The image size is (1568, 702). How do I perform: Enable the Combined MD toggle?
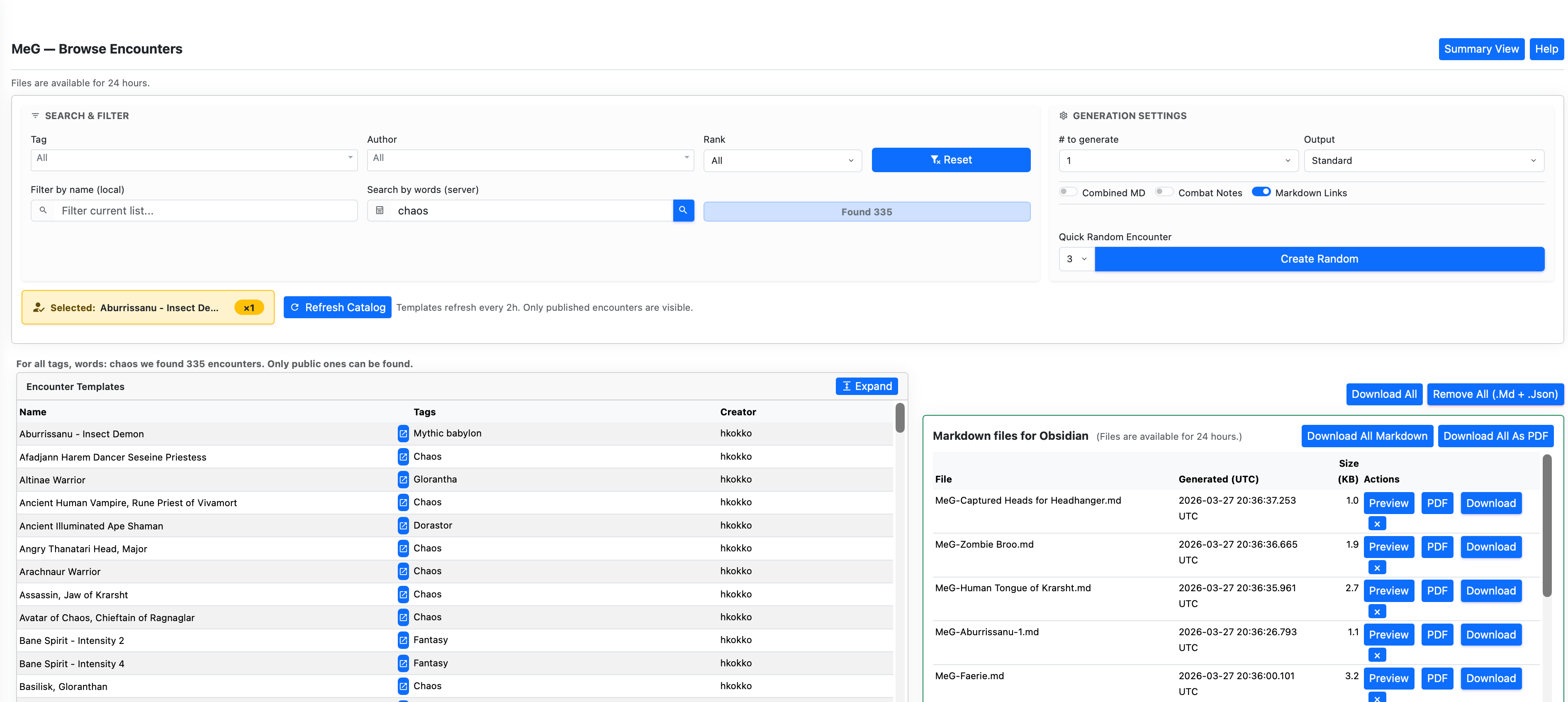(1068, 192)
